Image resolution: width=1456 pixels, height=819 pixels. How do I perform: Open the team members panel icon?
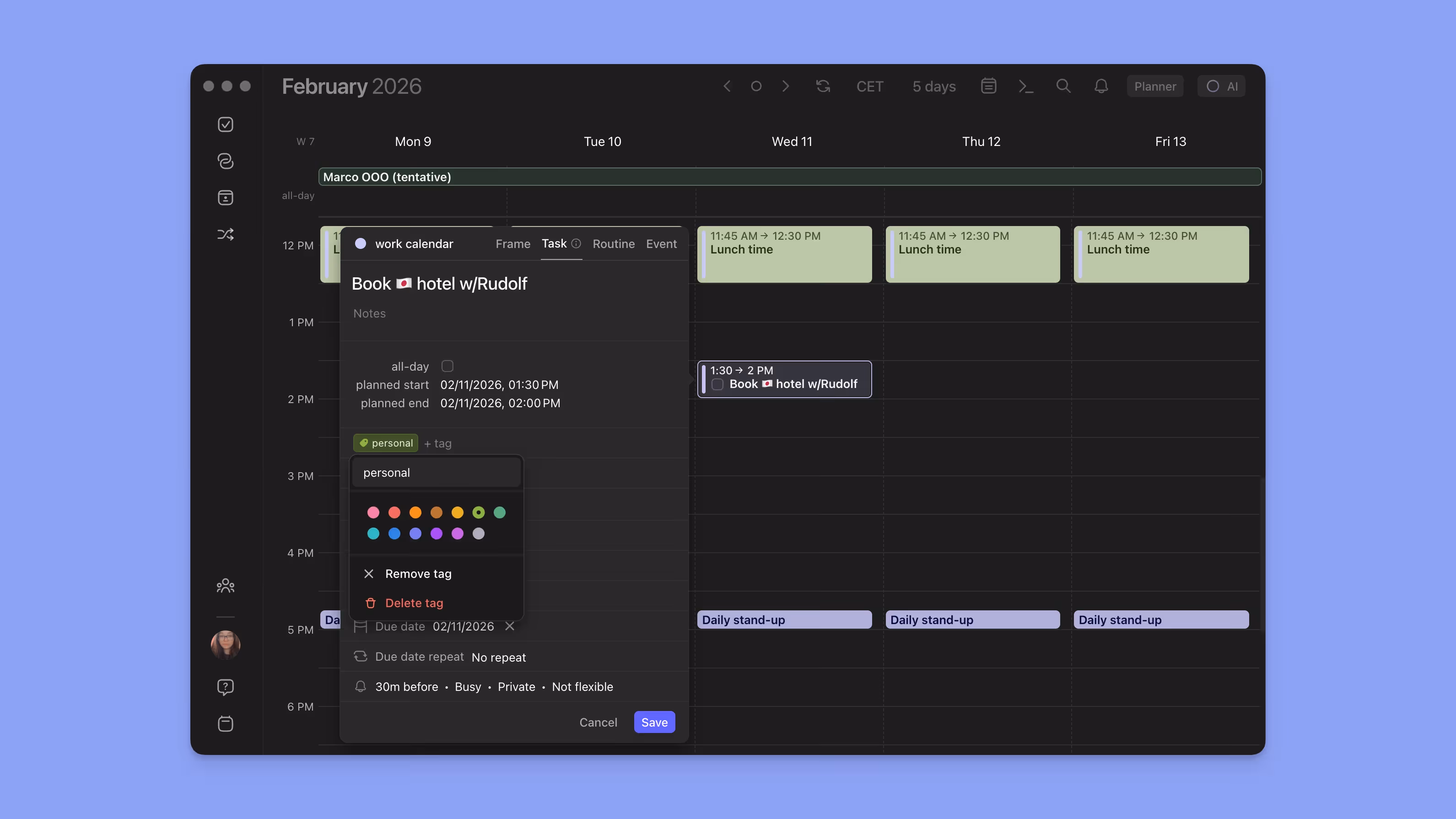click(226, 586)
